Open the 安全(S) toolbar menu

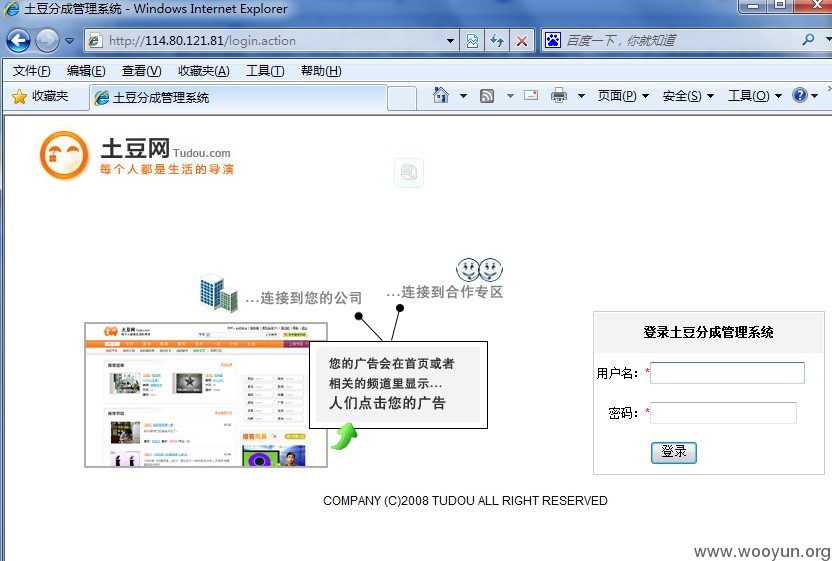tap(688, 96)
